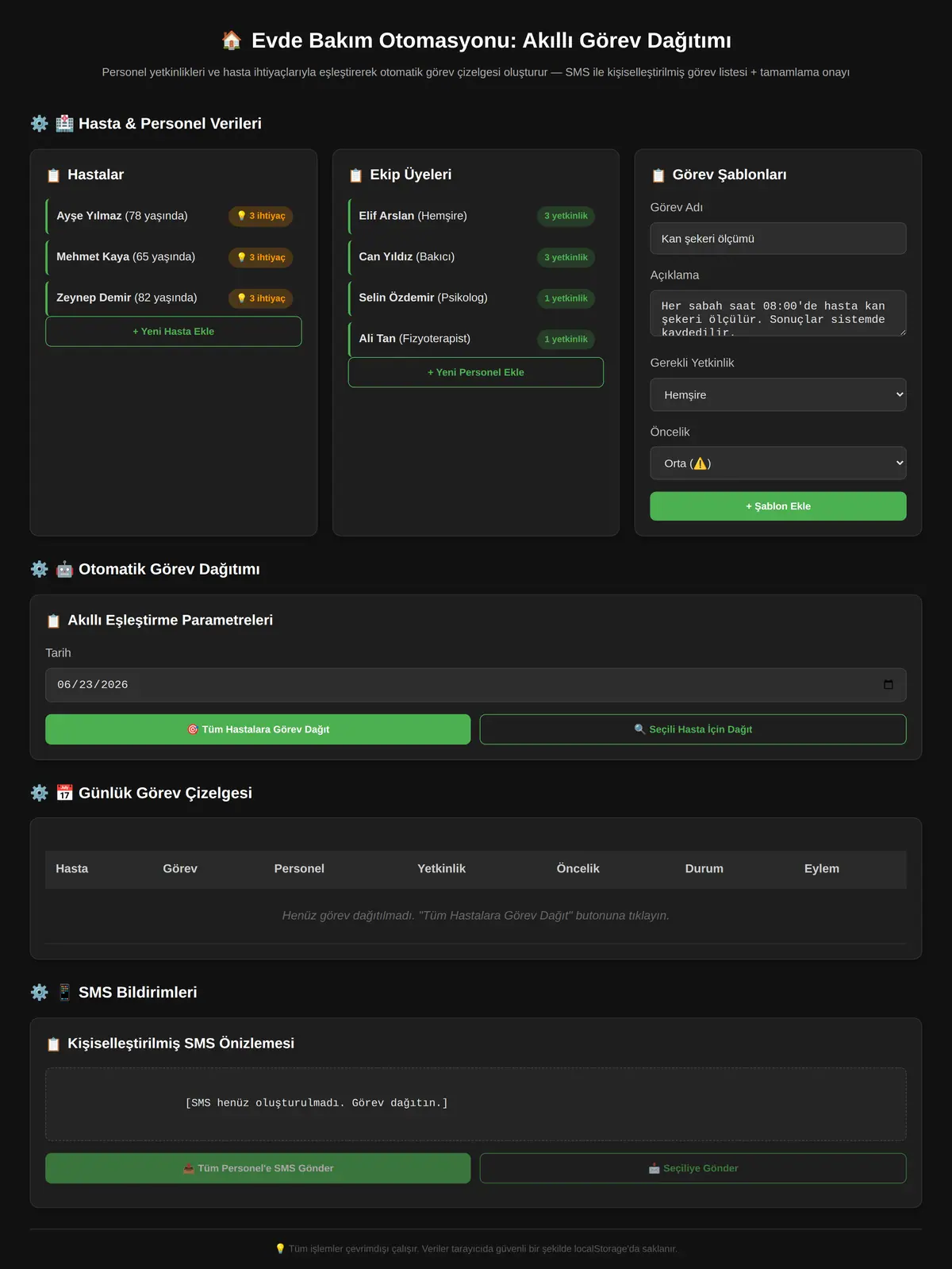Select team member Selin Özdemir (Psikolog)
Screen dimensions: 952x1269
pos(476,298)
